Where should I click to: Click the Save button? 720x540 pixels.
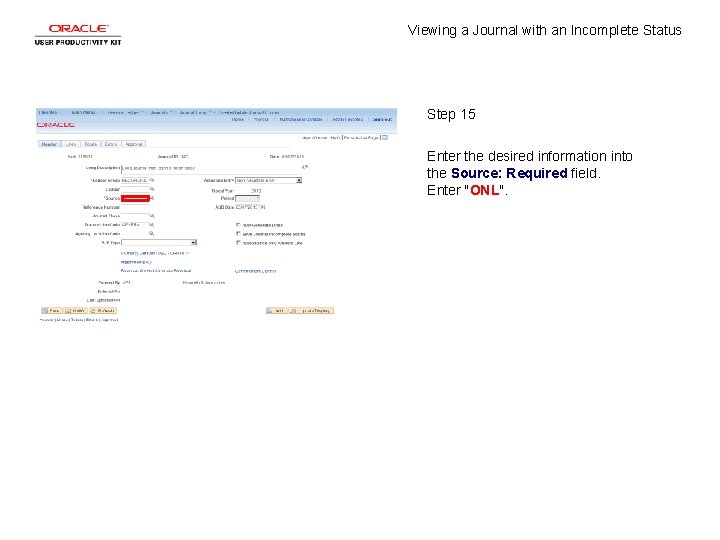51,311
